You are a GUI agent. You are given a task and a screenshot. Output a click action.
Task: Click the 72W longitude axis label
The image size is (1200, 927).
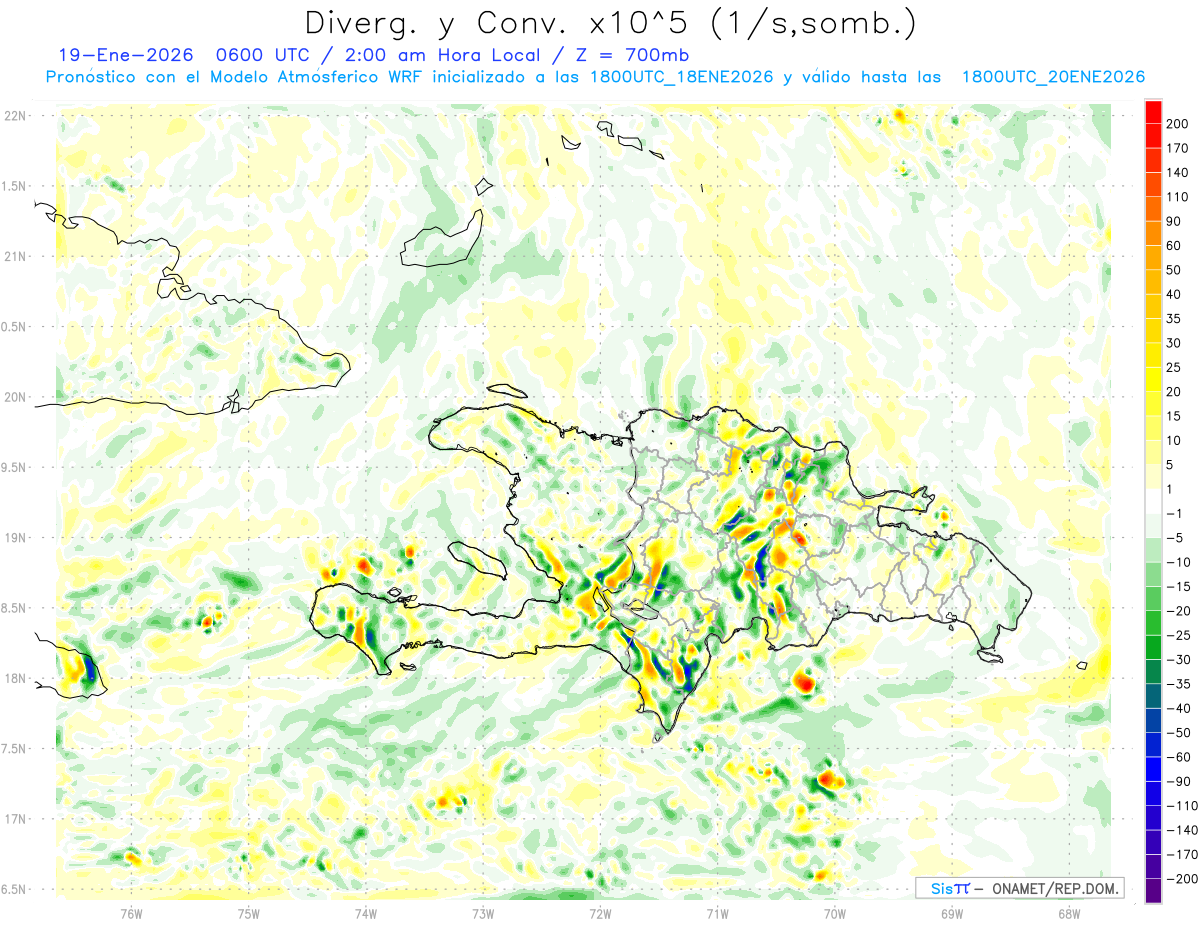pyautogui.click(x=600, y=913)
